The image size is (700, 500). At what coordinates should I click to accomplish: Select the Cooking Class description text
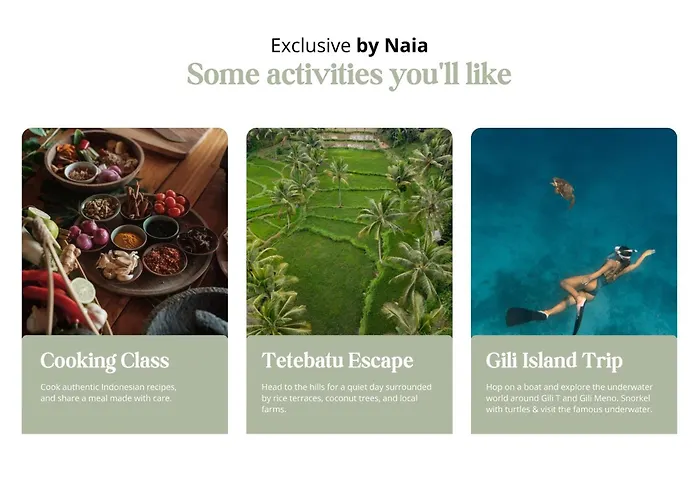[108, 392]
